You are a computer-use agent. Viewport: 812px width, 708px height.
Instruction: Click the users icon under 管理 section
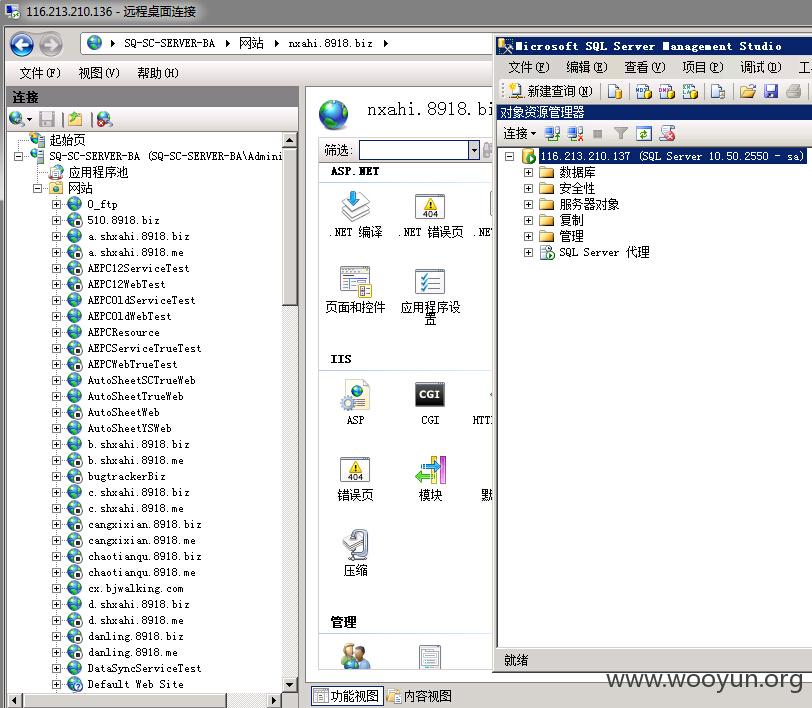tap(356, 656)
